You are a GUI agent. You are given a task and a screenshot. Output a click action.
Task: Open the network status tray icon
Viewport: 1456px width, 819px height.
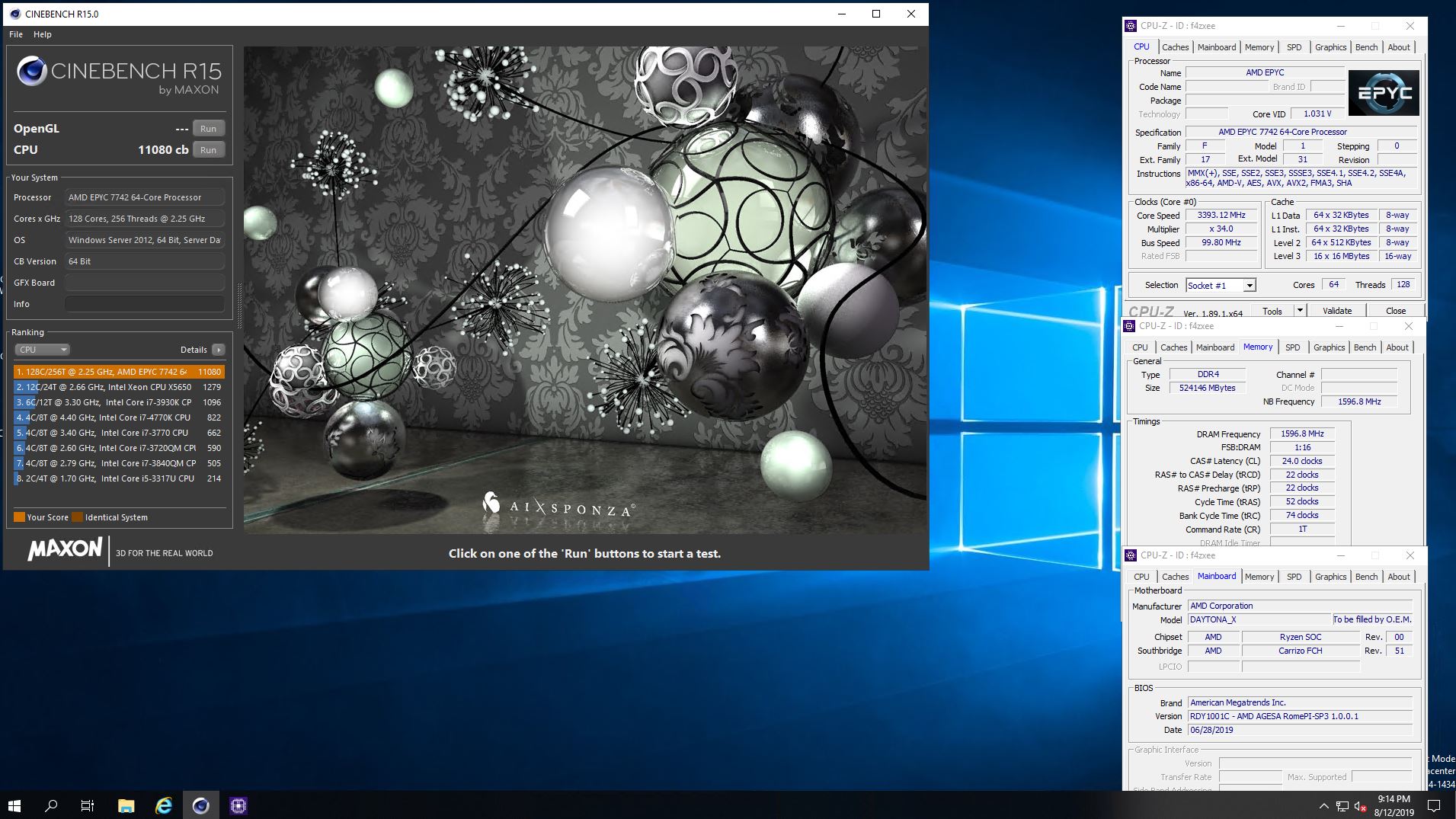[x=1342, y=806]
